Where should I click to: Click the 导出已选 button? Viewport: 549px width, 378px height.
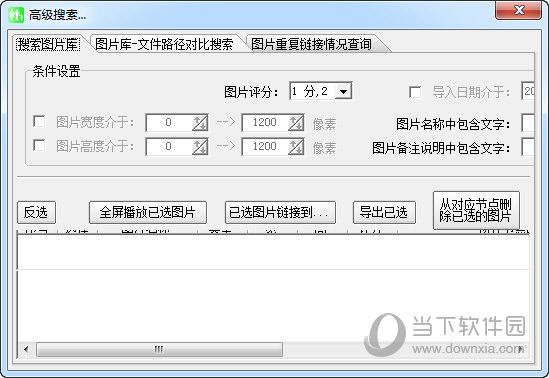point(384,212)
